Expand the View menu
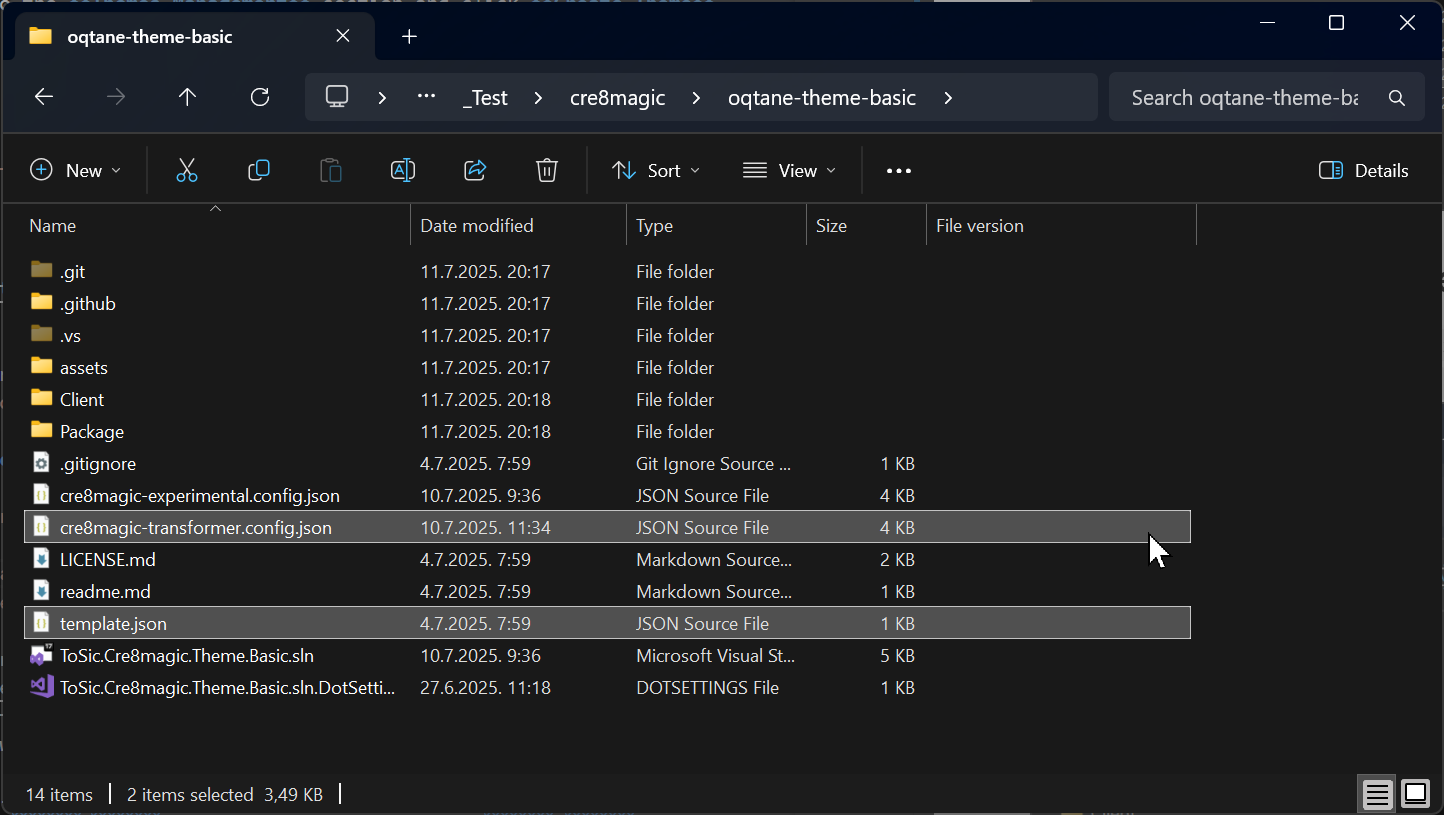 [789, 170]
